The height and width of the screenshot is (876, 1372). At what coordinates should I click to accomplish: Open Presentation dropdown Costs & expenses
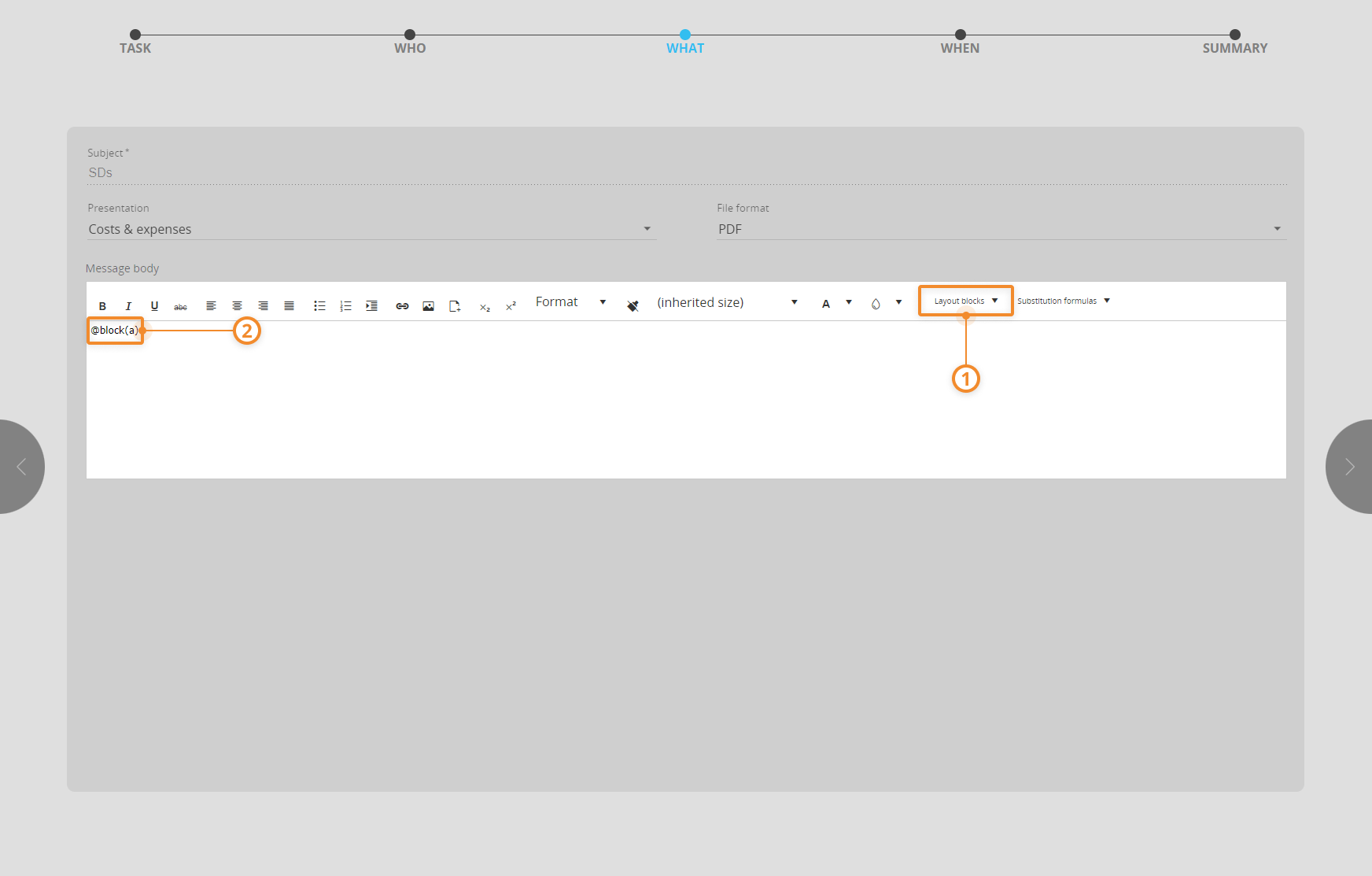click(371, 229)
